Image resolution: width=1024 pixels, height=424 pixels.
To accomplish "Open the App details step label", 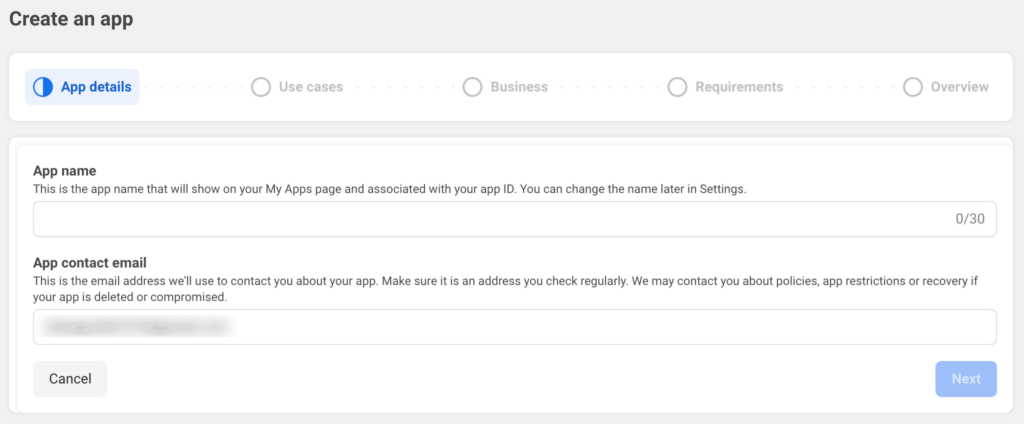I will [x=96, y=87].
